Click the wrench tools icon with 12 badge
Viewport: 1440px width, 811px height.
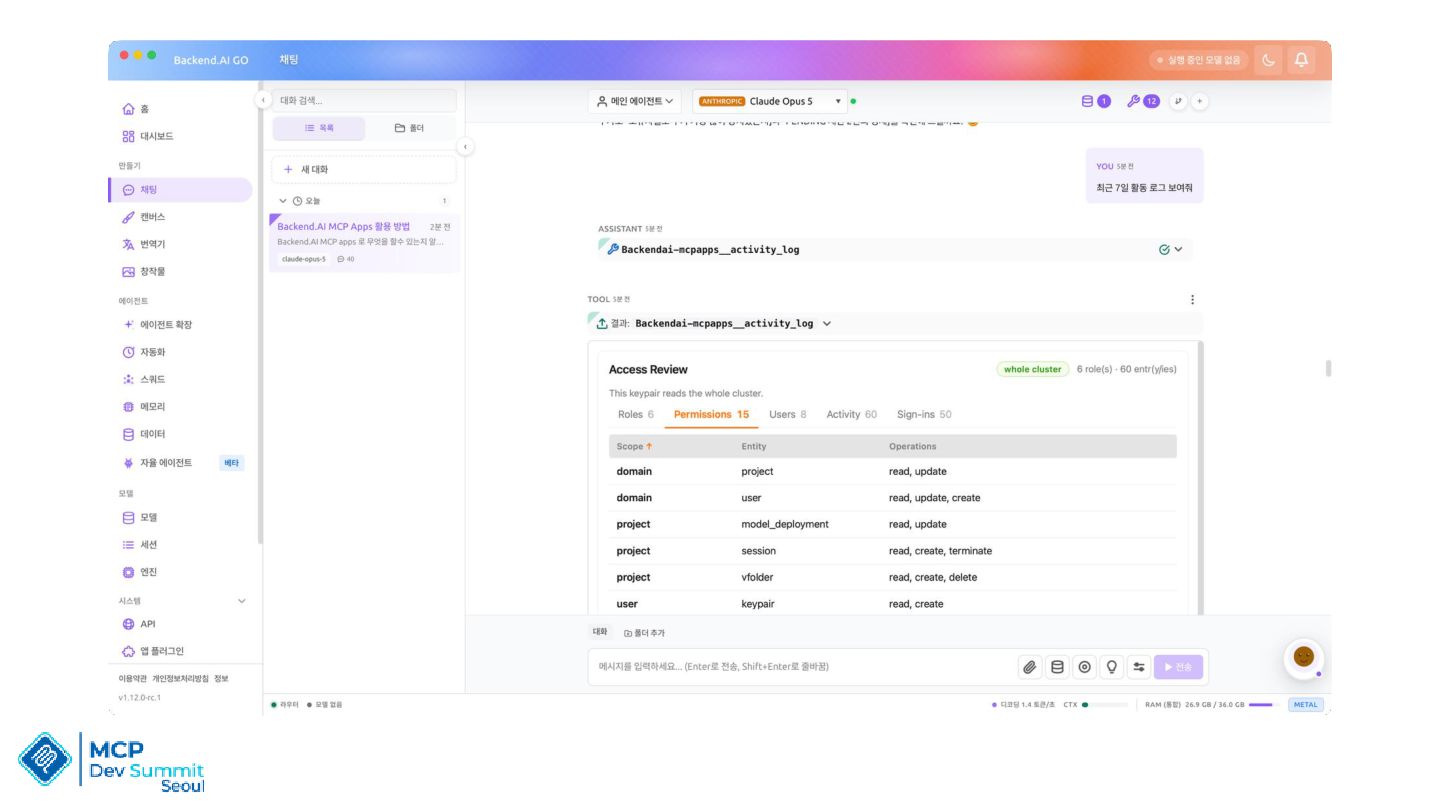pyautogui.click(x=1143, y=101)
